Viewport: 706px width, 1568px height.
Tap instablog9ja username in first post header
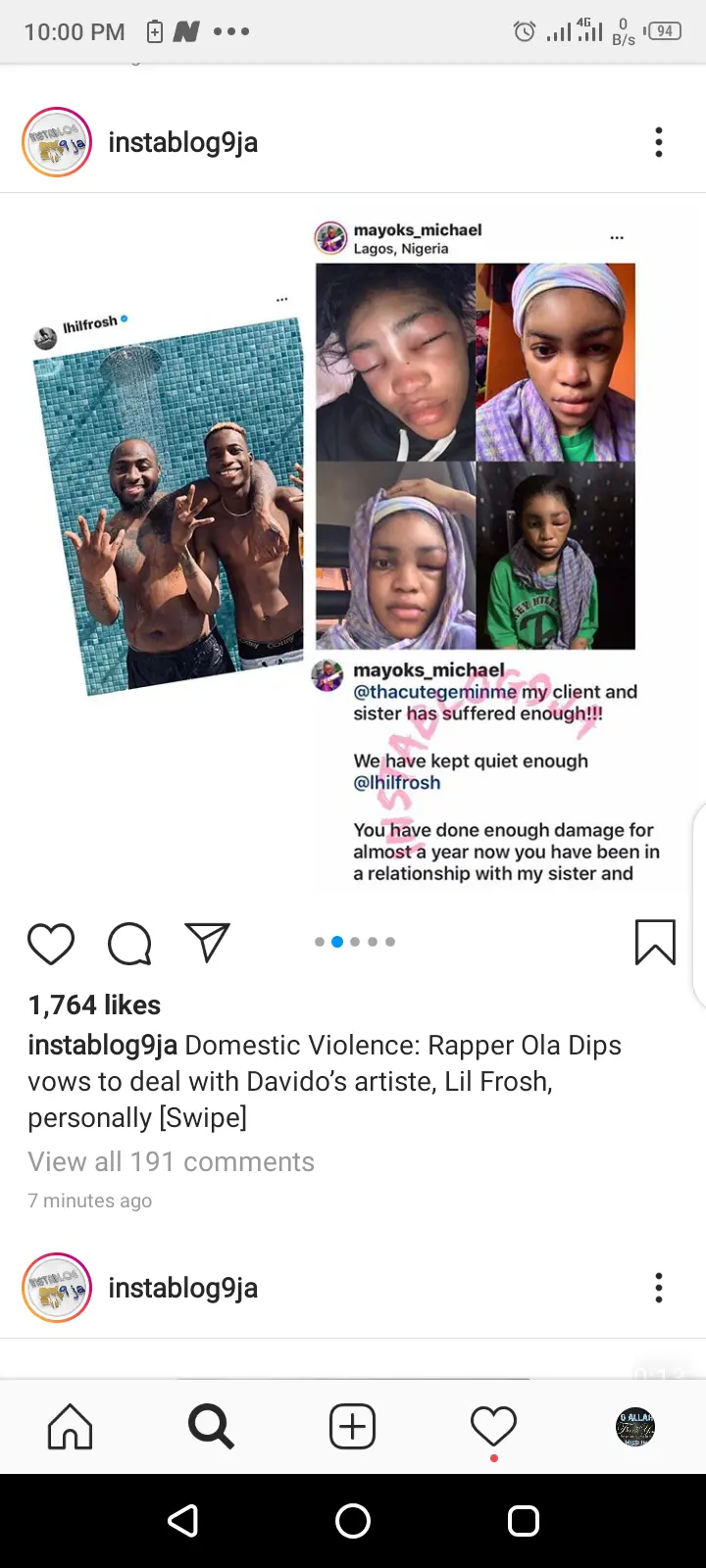point(183,142)
